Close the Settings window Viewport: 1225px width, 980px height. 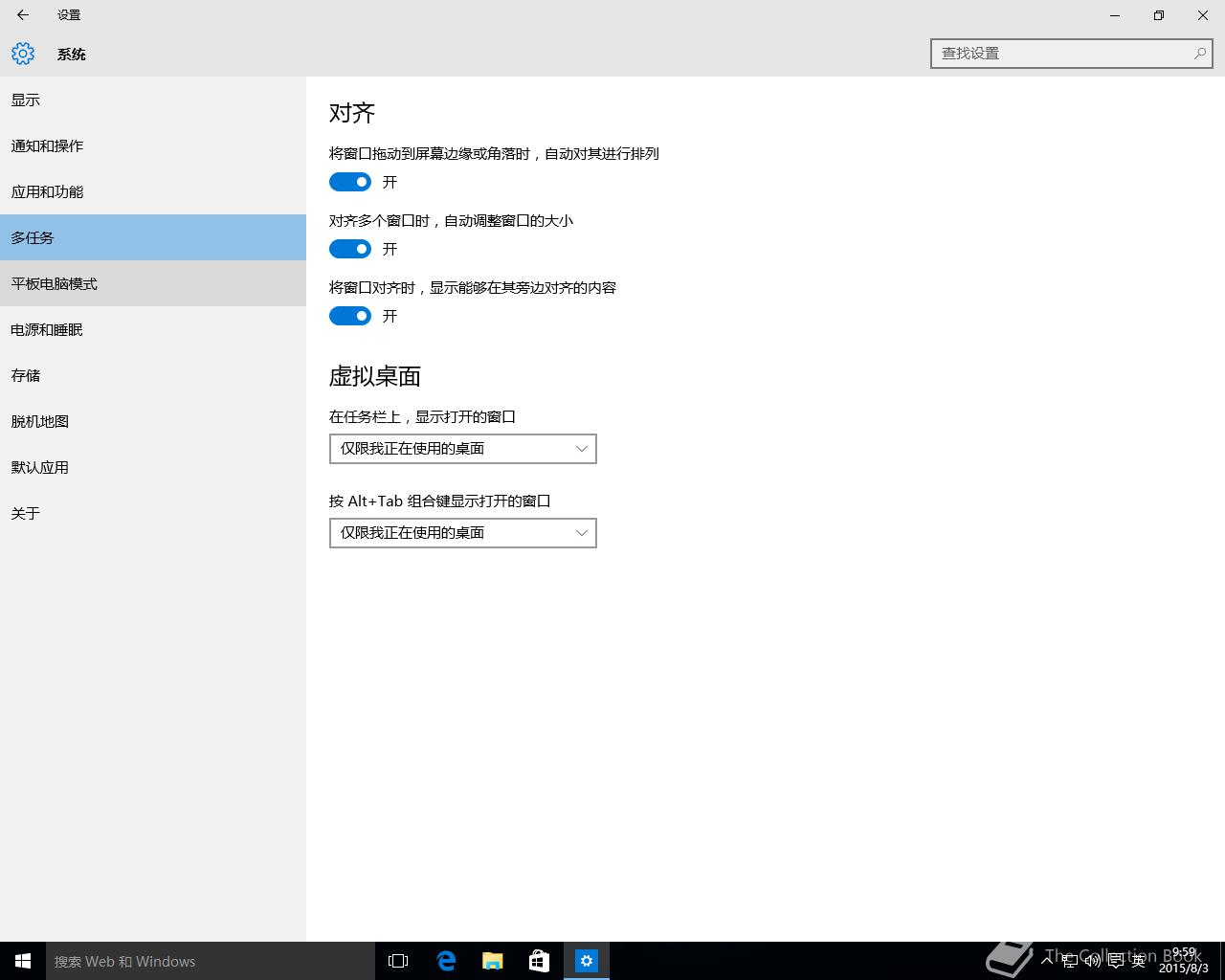coord(1203,15)
